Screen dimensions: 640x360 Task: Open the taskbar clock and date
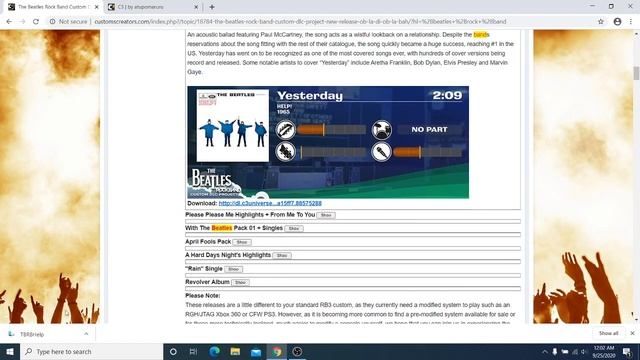click(x=604, y=351)
